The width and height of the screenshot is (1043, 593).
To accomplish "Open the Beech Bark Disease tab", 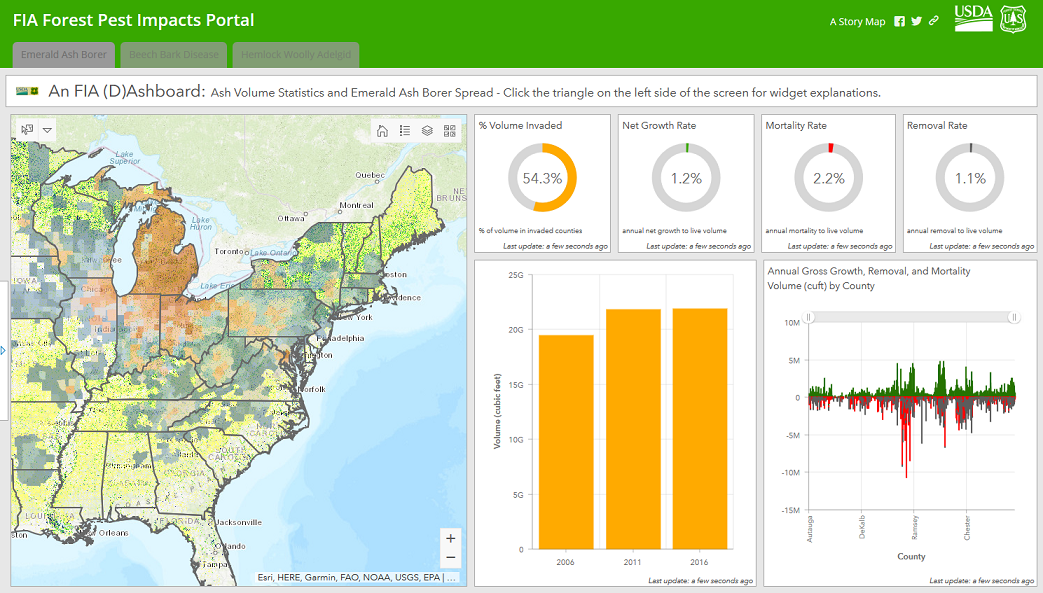I will click(x=173, y=55).
